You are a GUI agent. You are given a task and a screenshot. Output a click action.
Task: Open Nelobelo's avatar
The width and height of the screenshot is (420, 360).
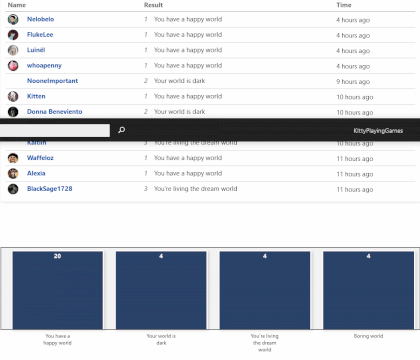(x=13, y=19)
